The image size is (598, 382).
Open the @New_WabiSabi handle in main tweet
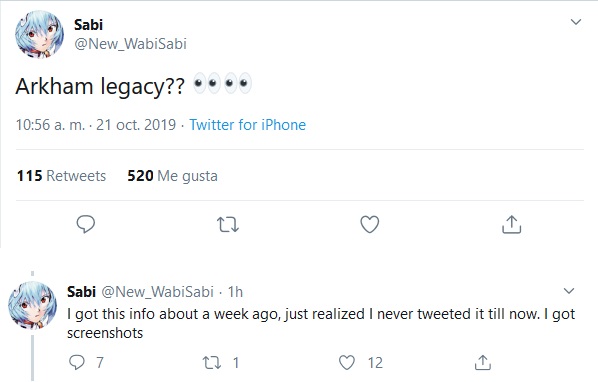click(130, 44)
